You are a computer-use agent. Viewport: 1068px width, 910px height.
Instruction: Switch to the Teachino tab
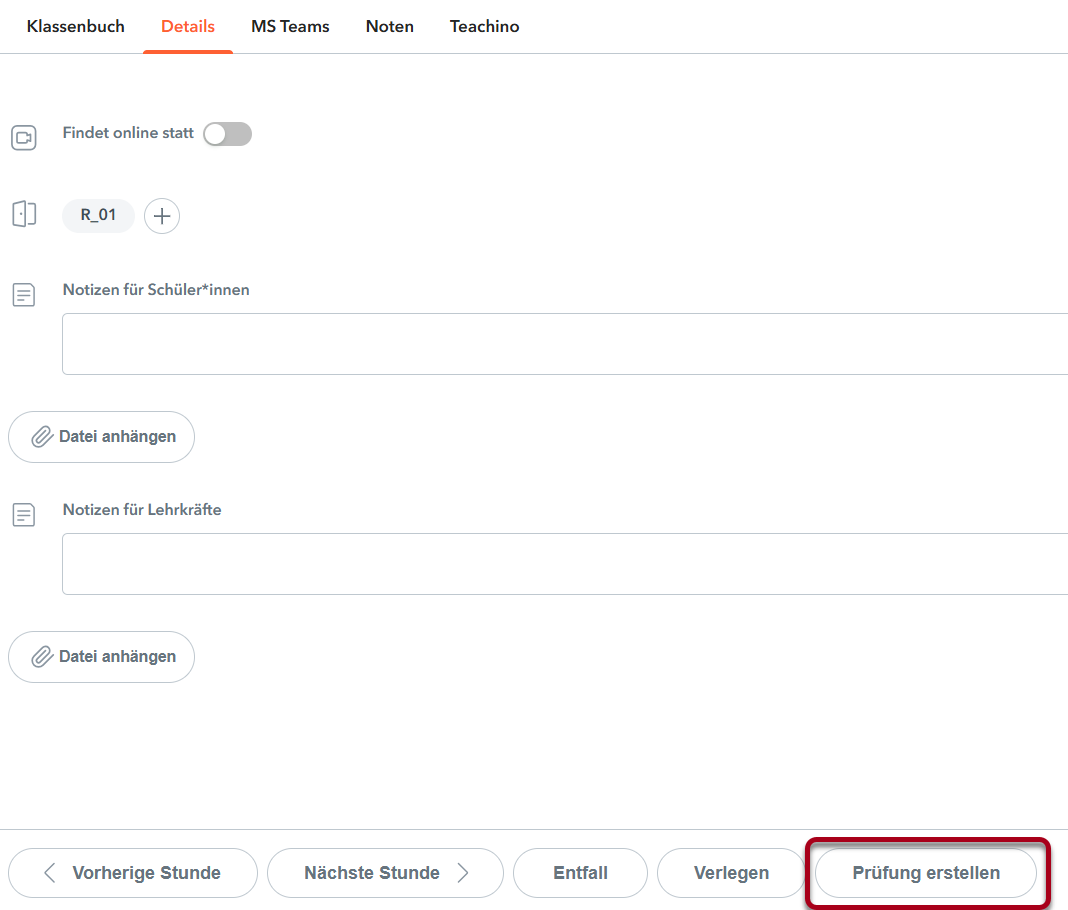point(484,27)
